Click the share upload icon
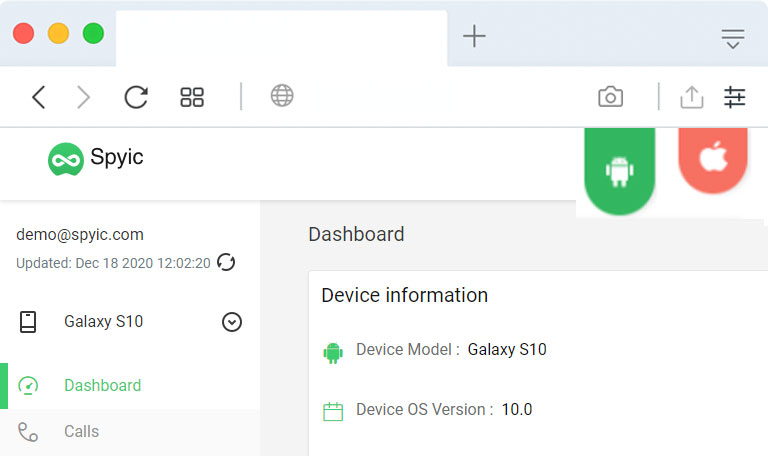 [692, 97]
